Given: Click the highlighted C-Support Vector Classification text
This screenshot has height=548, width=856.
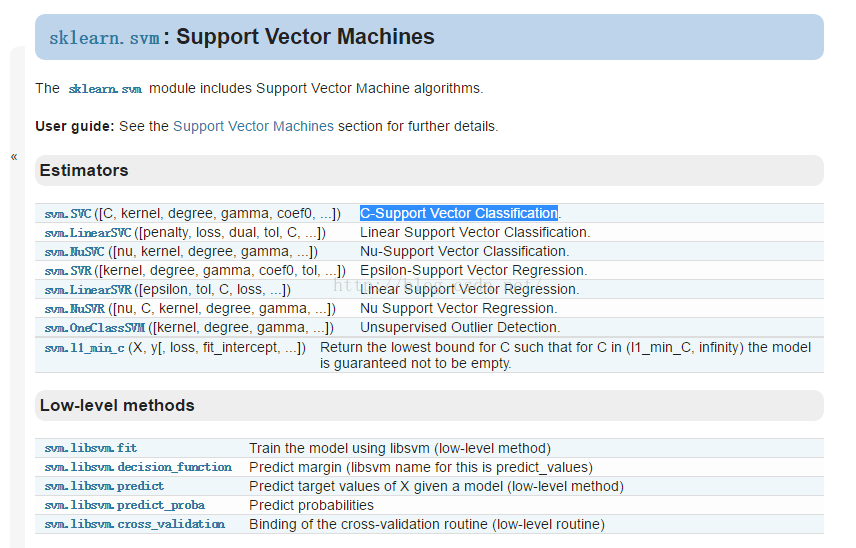Looking at the screenshot, I should point(459,213).
